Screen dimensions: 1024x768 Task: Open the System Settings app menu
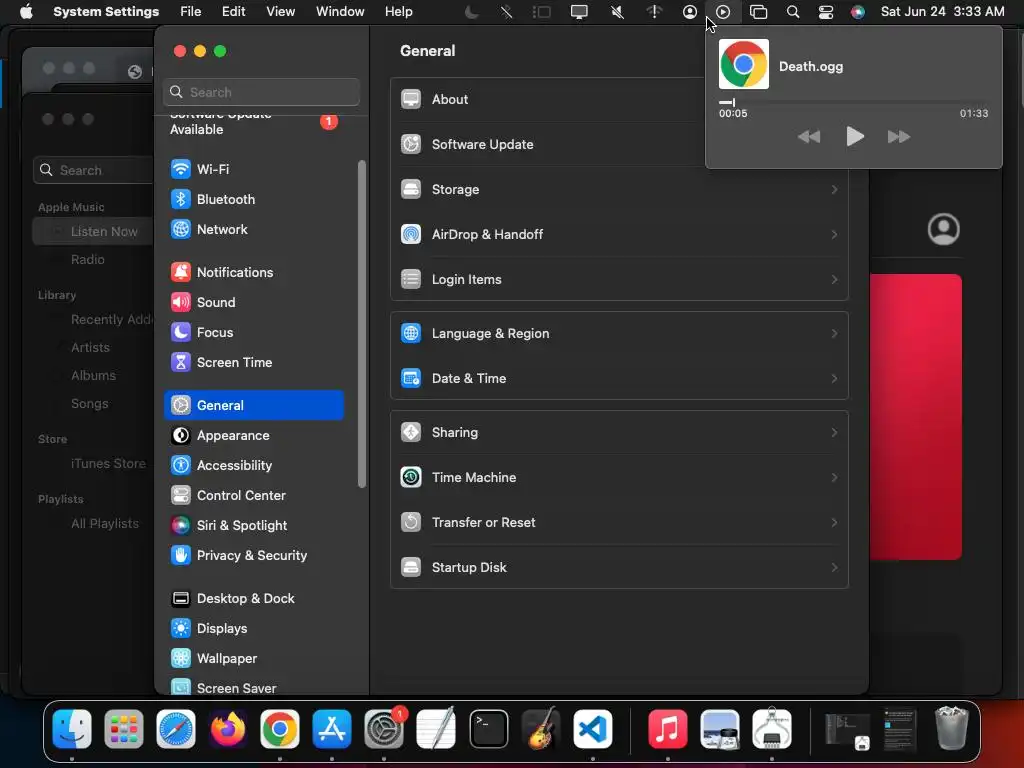(x=106, y=12)
